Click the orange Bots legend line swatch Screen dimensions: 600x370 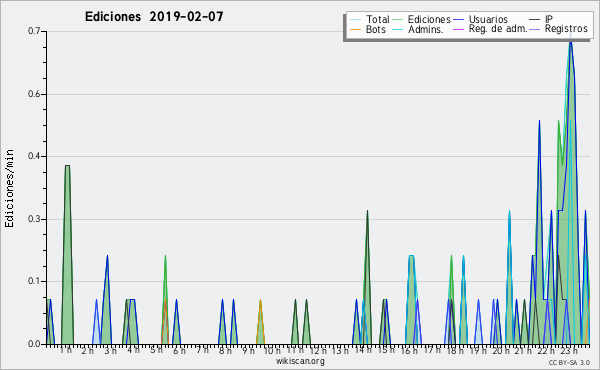pos(355,29)
